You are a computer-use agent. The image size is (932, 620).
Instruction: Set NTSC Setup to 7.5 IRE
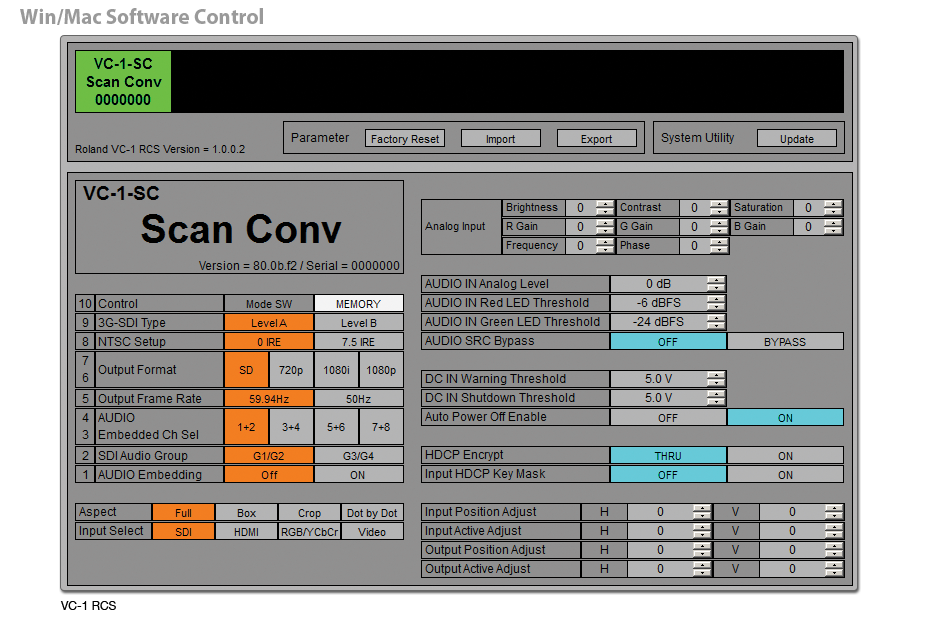tap(358, 342)
